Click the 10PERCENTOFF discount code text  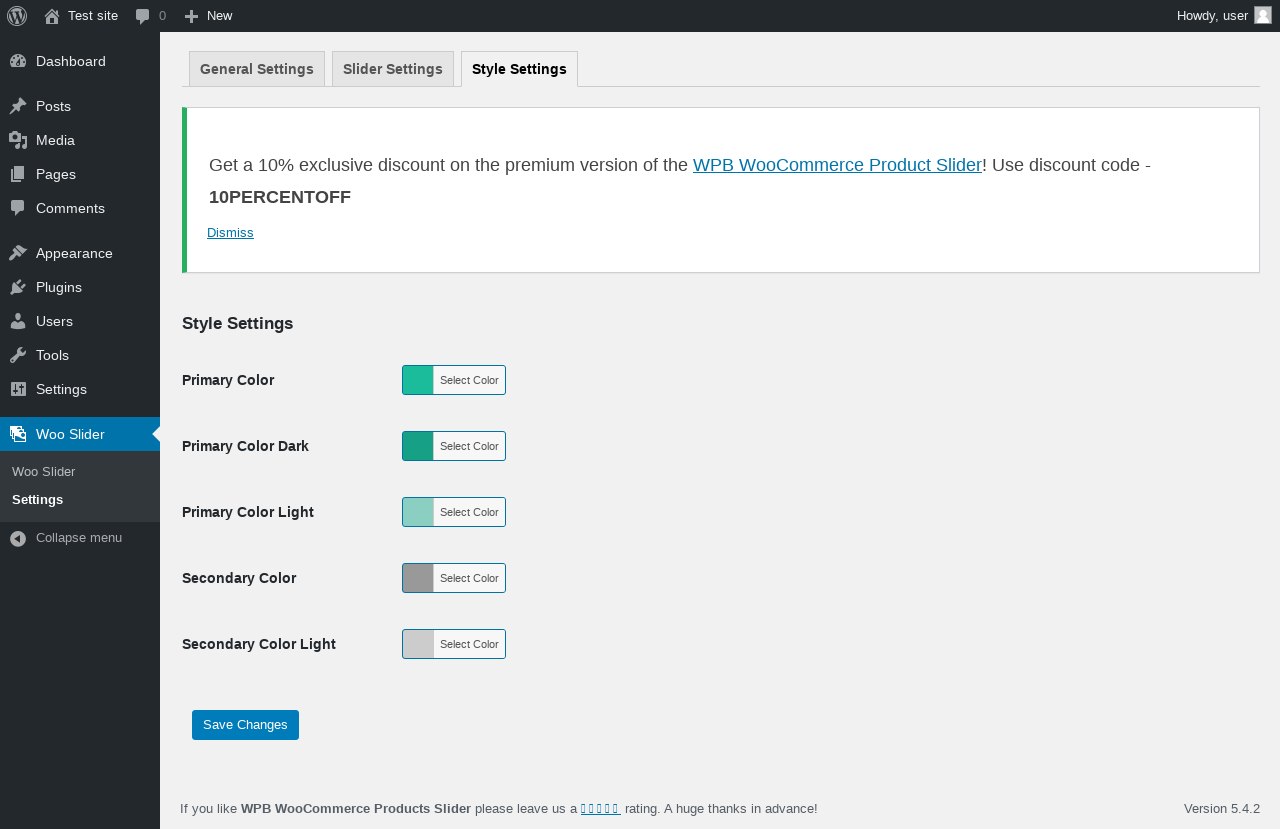tap(280, 197)
